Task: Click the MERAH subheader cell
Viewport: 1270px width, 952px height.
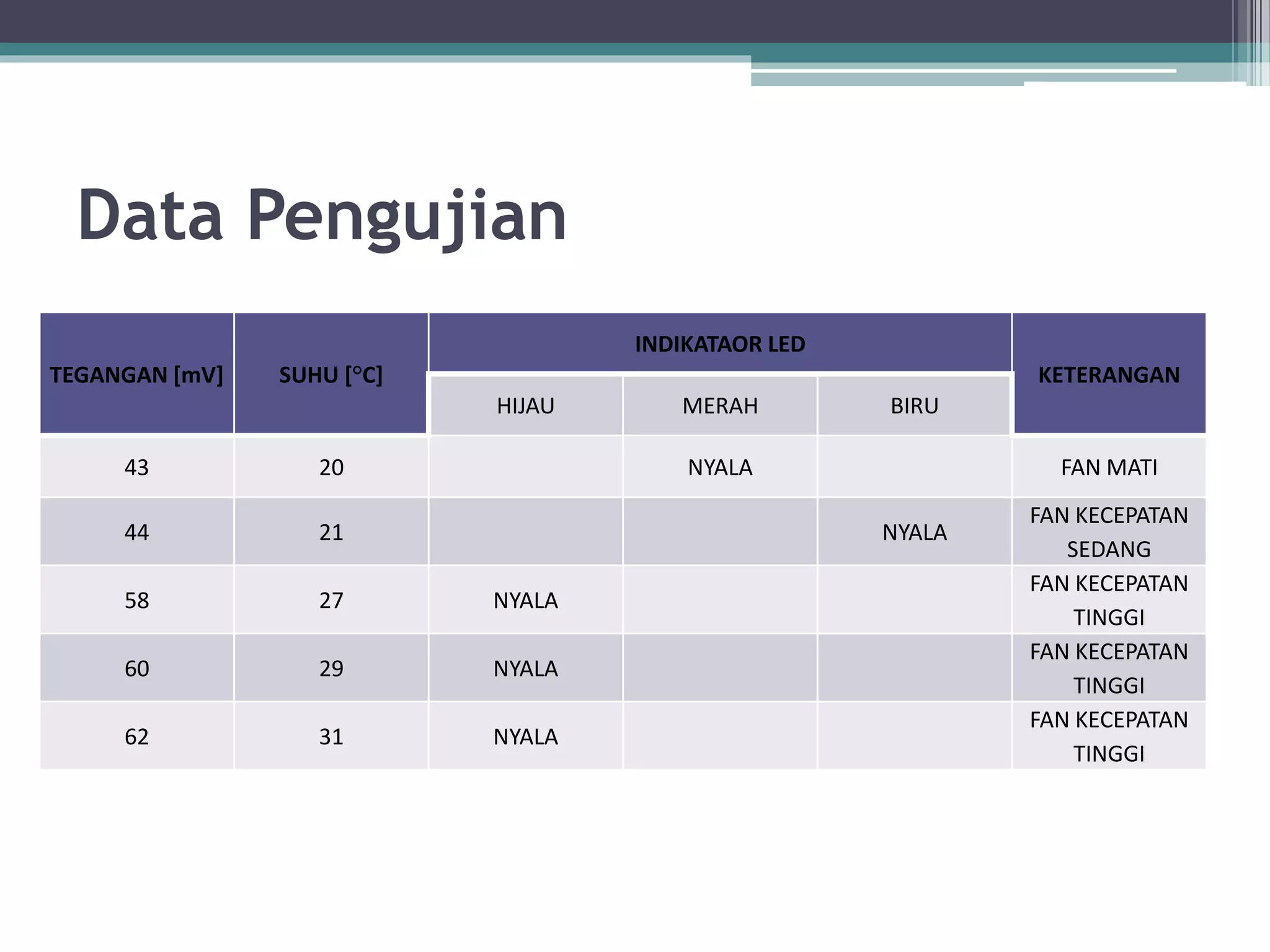Action: pyautogui.click(x=720, y=406)
